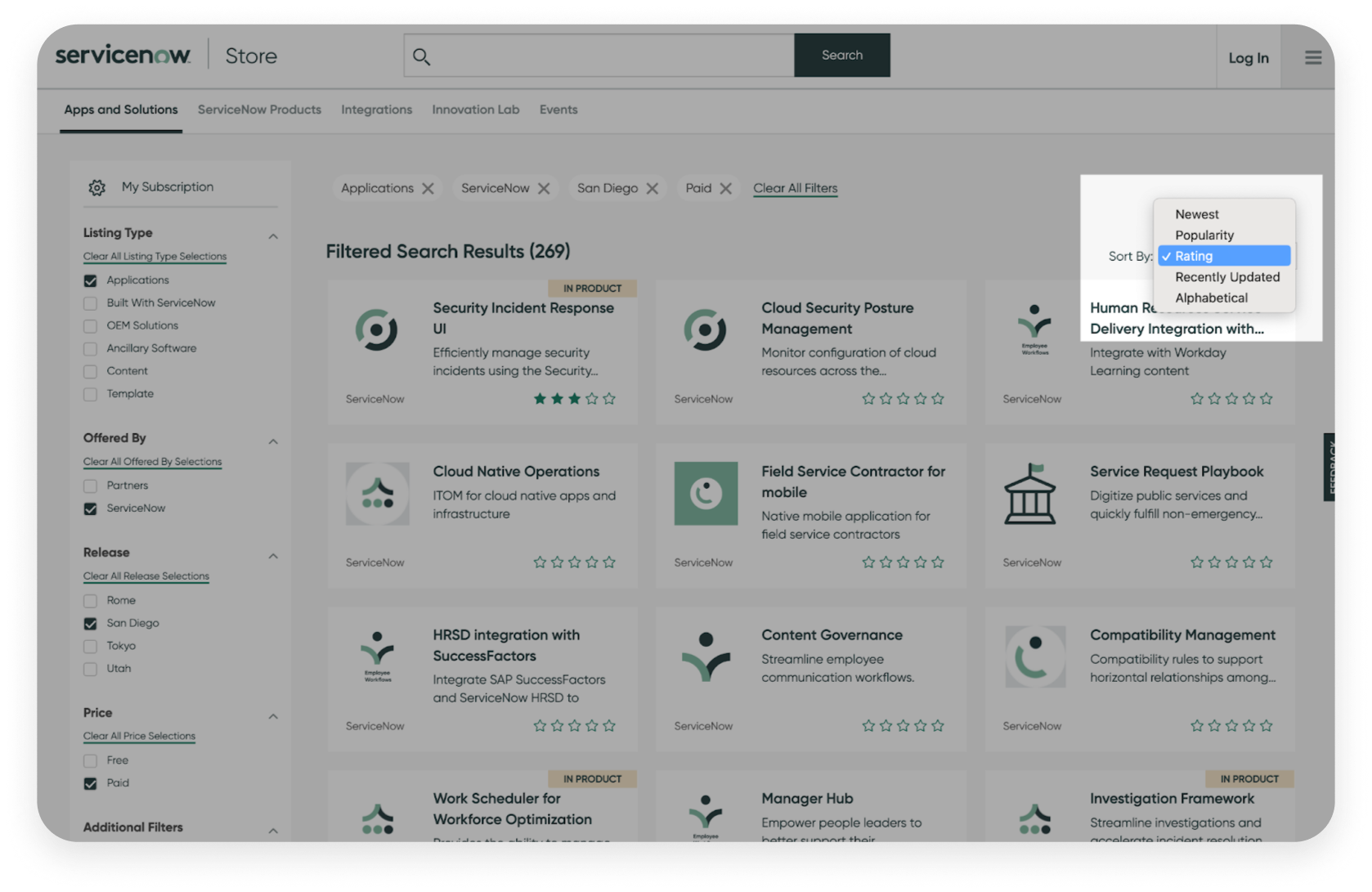Switch to the Integrations tab
The height and width of the screenshot is (892, 1372).
click(376, 109)
